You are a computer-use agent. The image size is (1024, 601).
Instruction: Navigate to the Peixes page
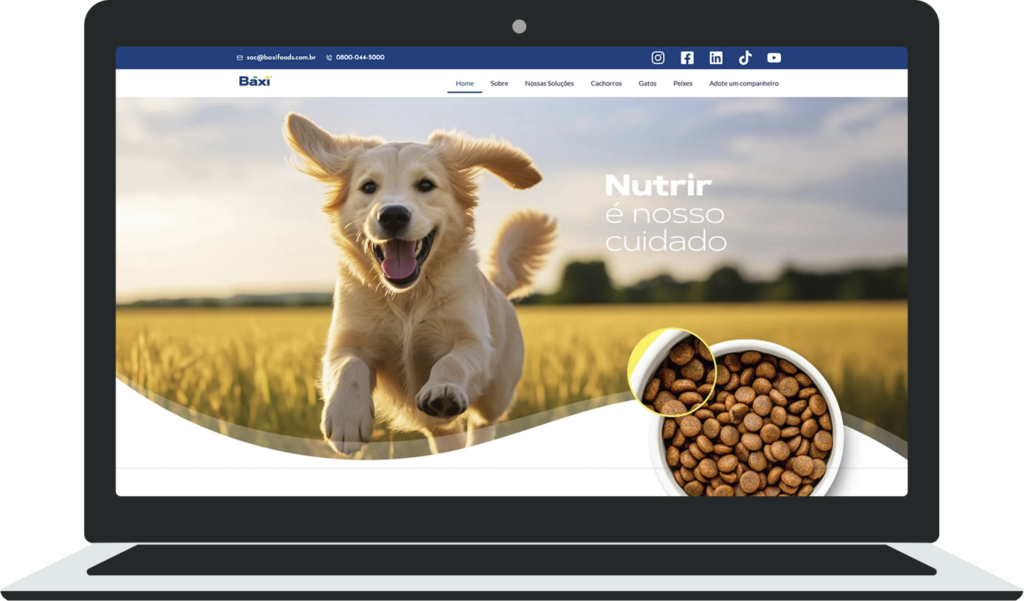pos(683,83)
